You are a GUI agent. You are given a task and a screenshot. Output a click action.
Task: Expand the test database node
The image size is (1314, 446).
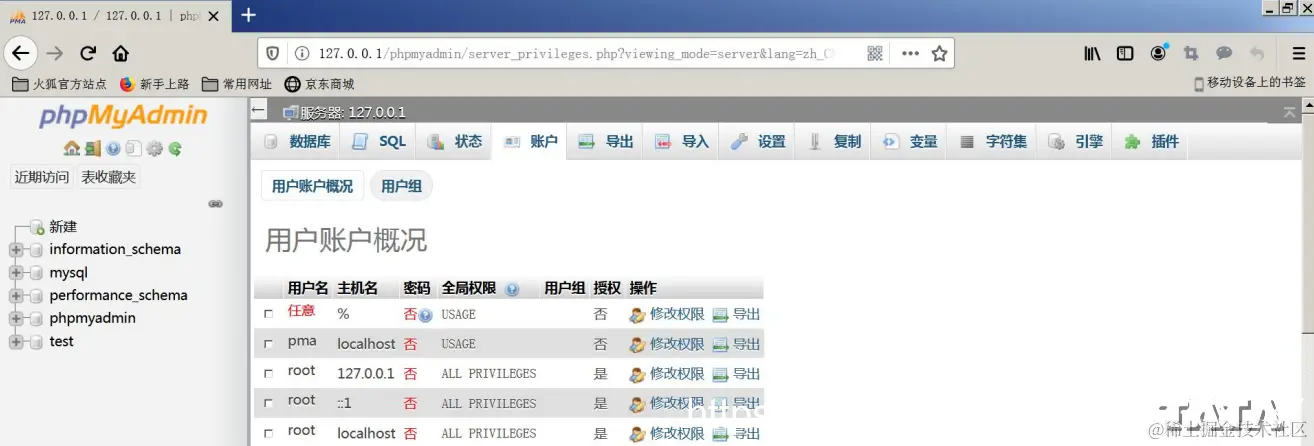click(x=16, y=342)
